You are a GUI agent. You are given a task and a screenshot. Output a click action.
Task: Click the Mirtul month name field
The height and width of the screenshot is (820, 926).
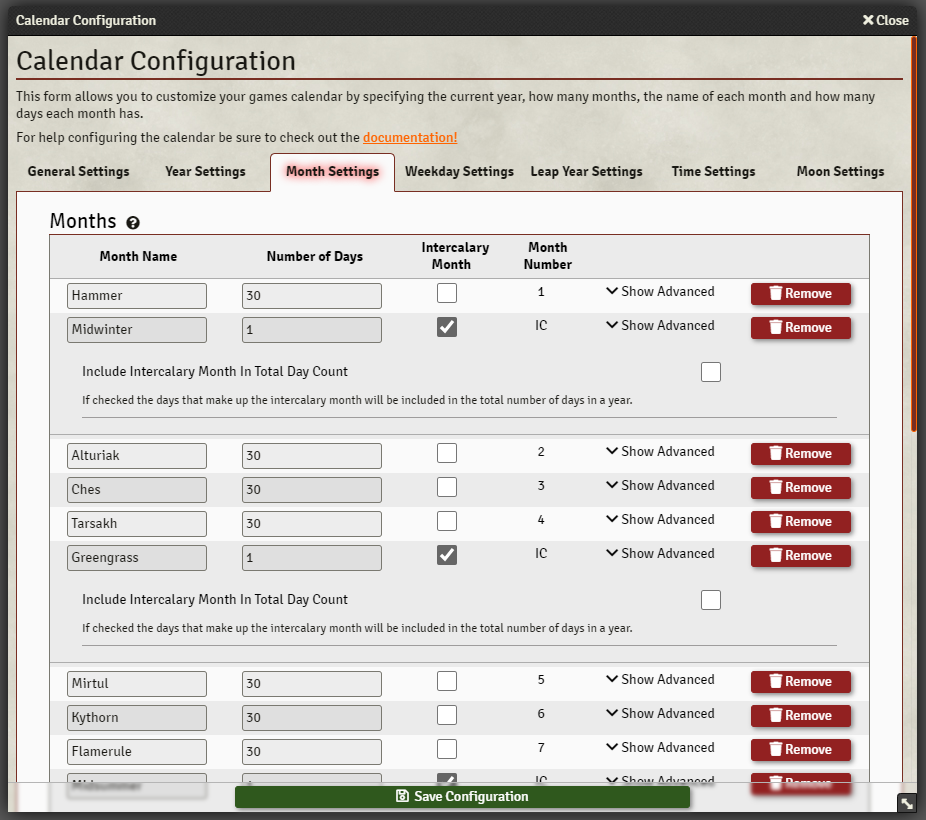[137, 684]
